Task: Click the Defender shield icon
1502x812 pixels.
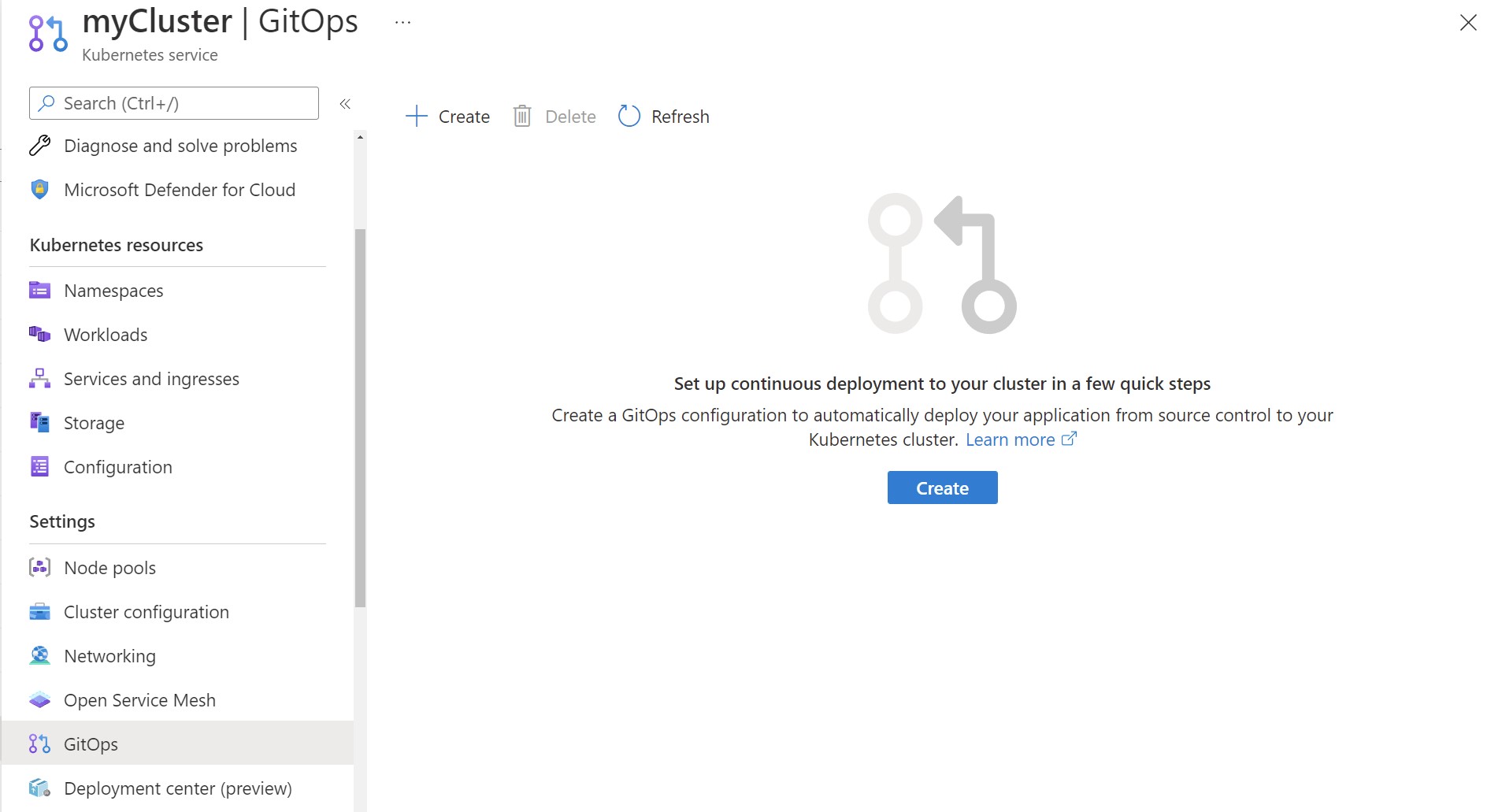Action: pyautogui.click(x=39, y=190)
